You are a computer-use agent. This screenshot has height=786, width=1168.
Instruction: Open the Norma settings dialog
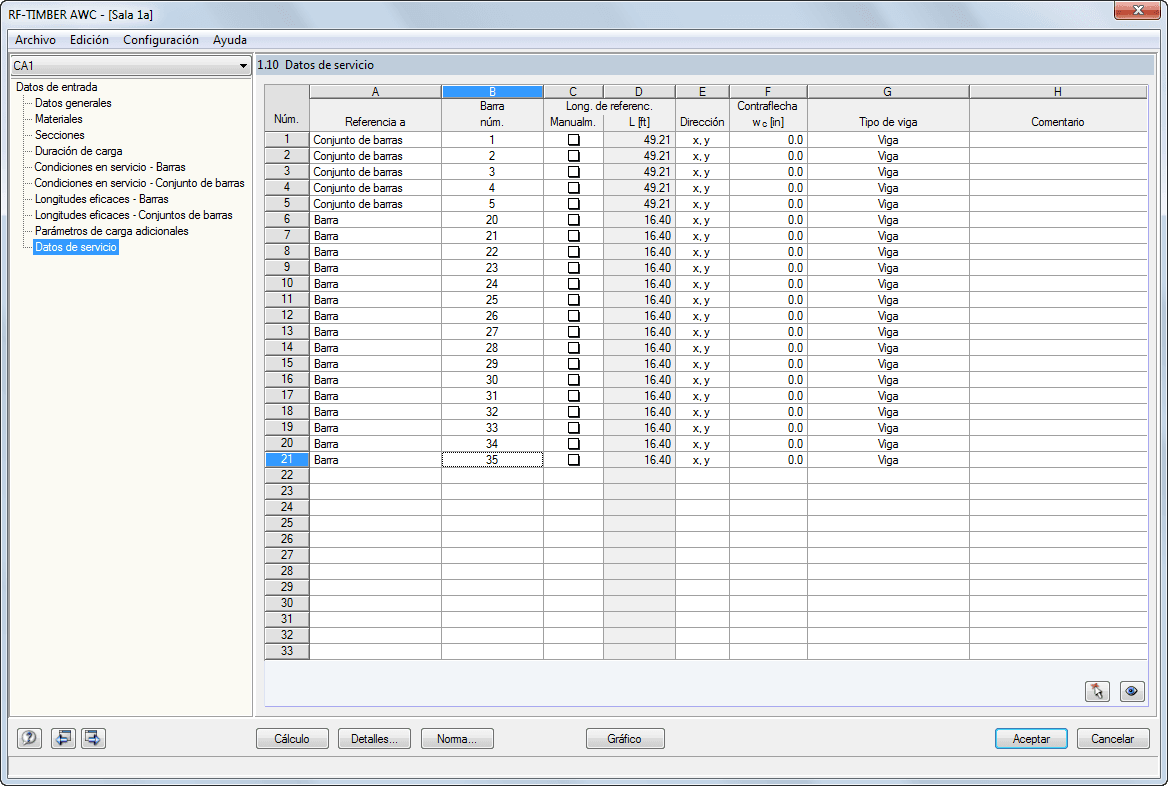[457, 738]
